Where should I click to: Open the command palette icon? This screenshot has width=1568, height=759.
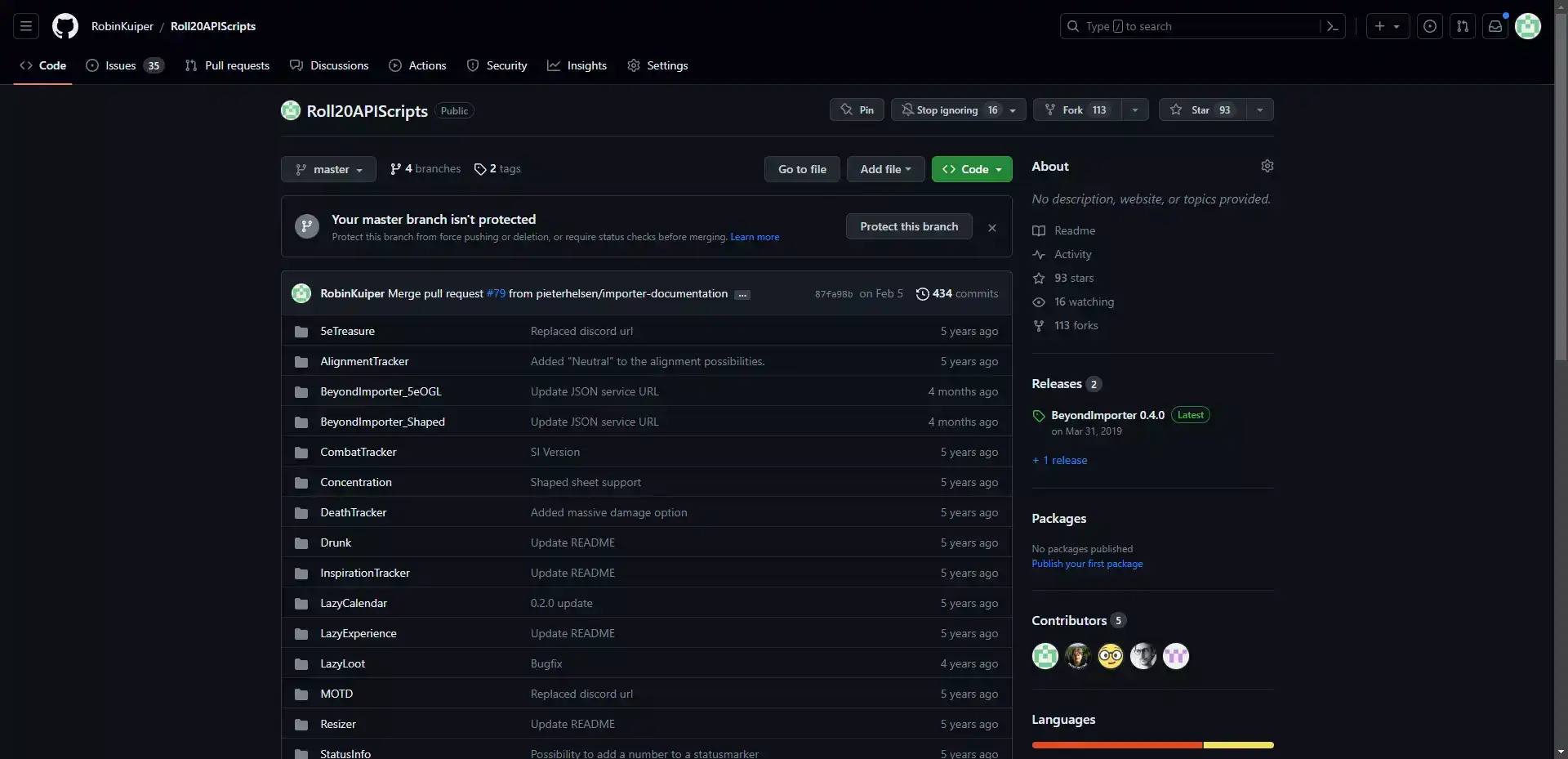pyautogui.click(x=1333, y=26)
